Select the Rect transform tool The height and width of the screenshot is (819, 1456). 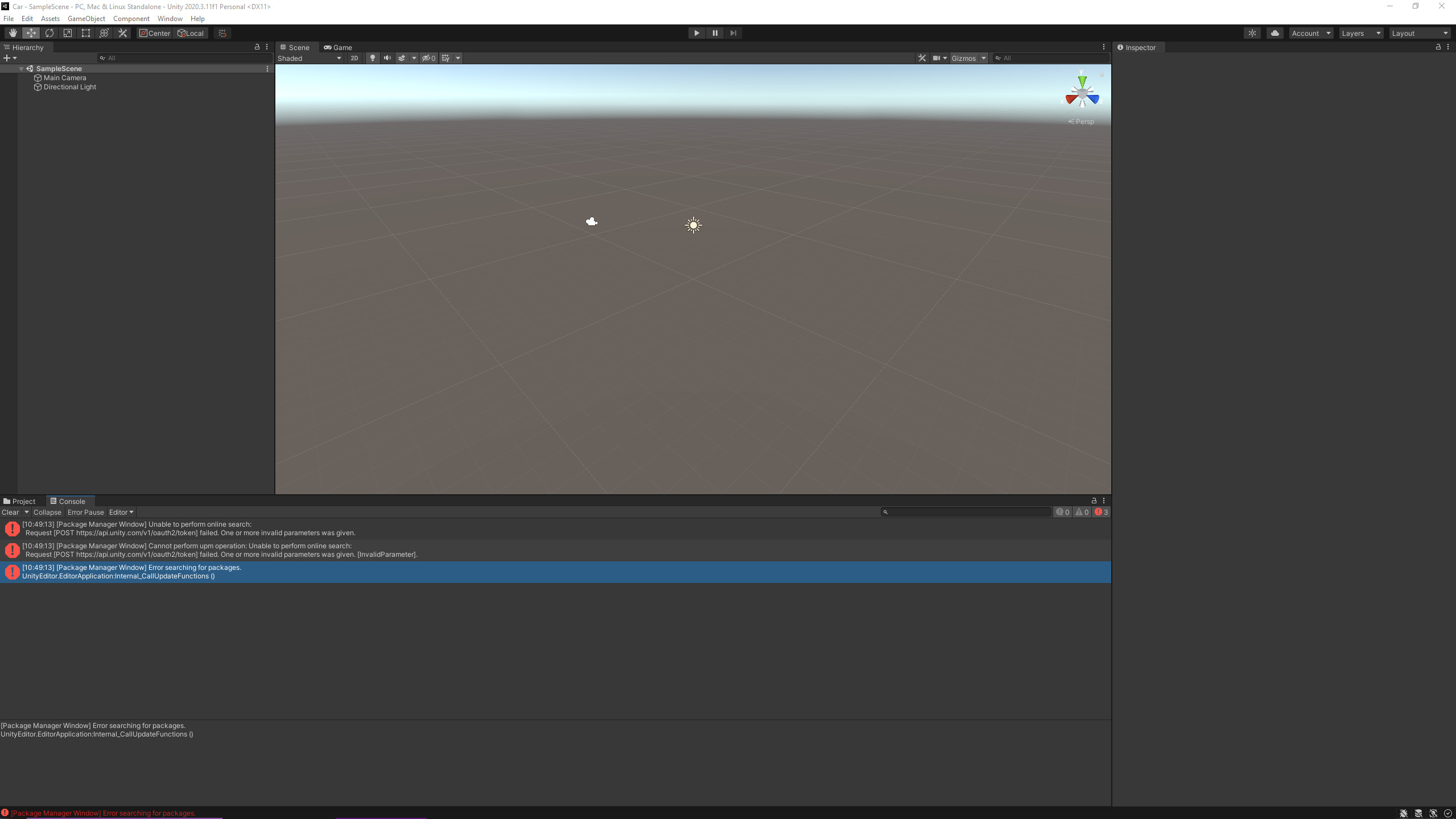(86, 33)
